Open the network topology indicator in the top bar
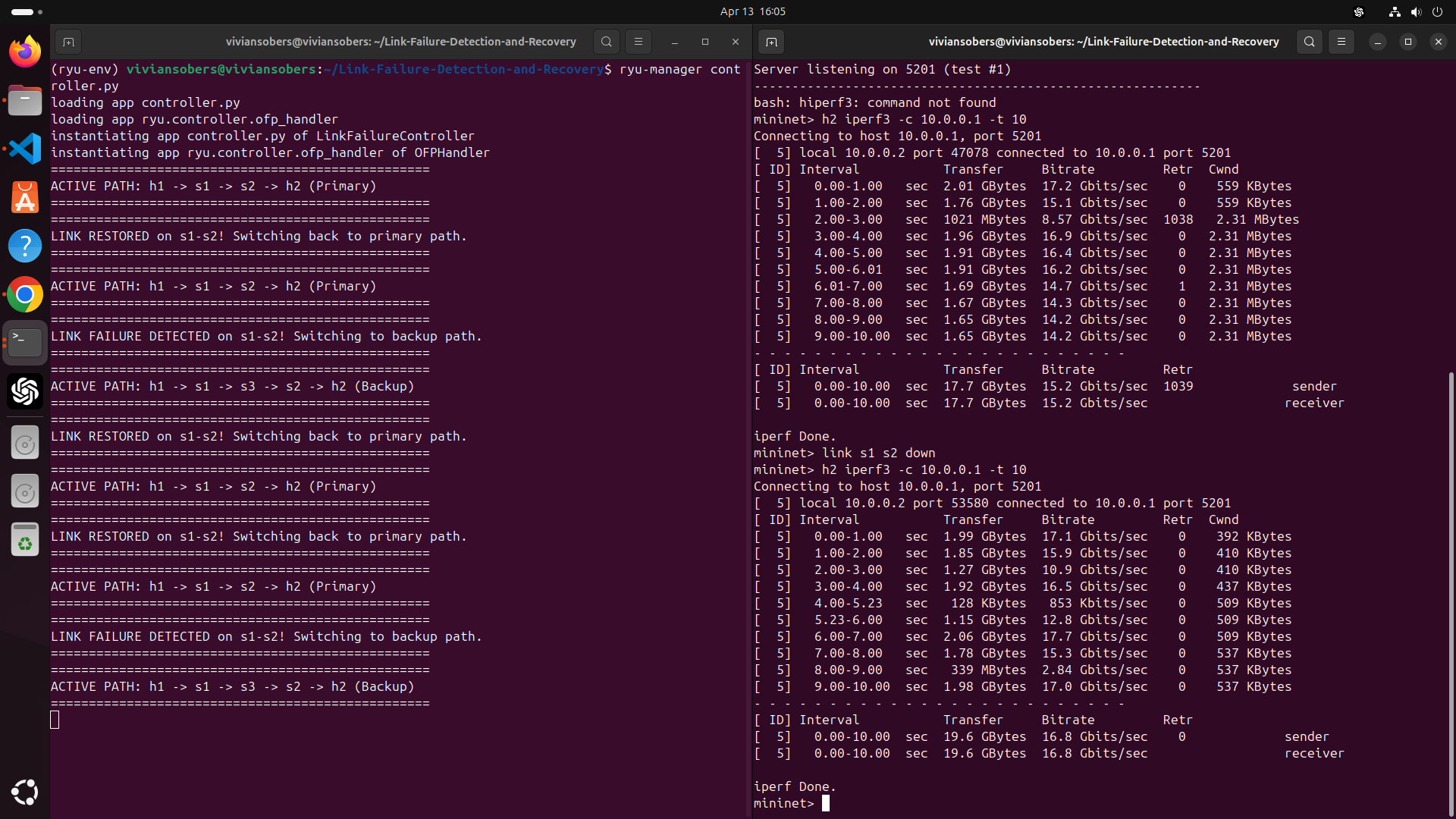 point(1393,11)
